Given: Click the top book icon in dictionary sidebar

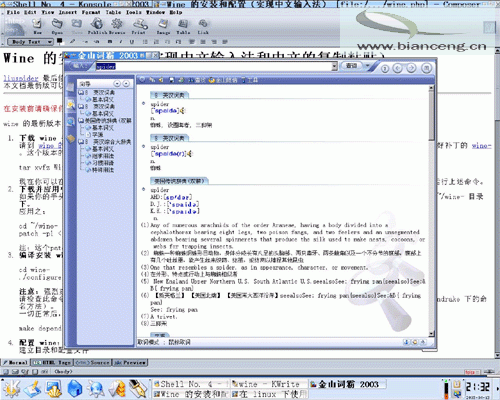Looking at the screenshot, I should 71,87.
